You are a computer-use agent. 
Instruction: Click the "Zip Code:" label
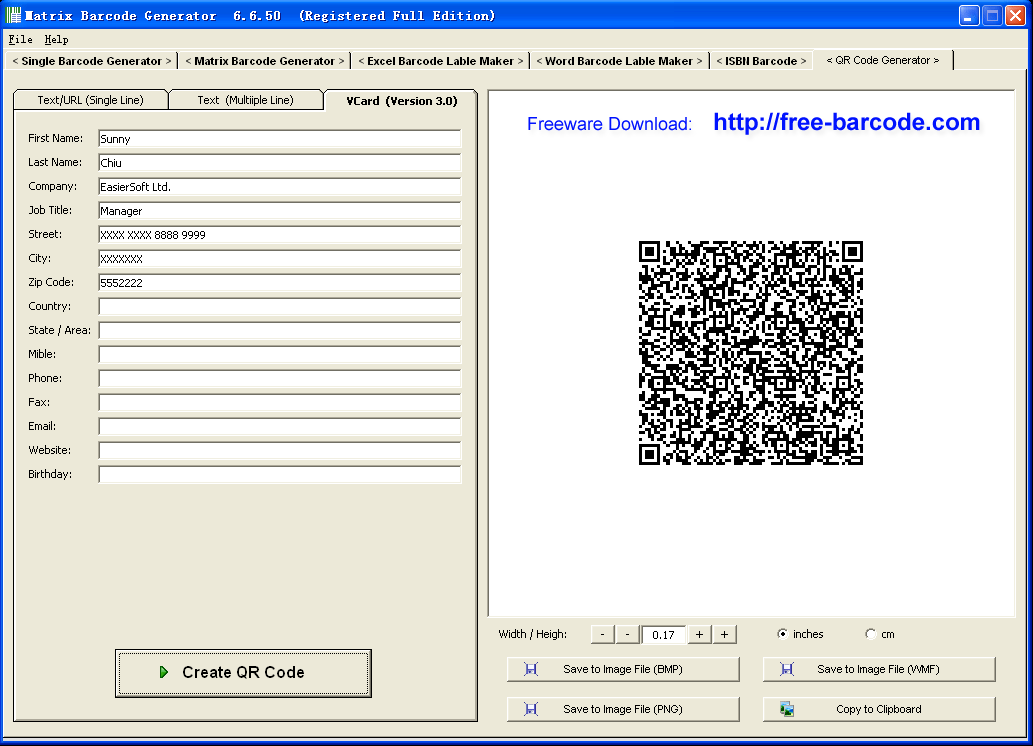click(x=51, y=282)
